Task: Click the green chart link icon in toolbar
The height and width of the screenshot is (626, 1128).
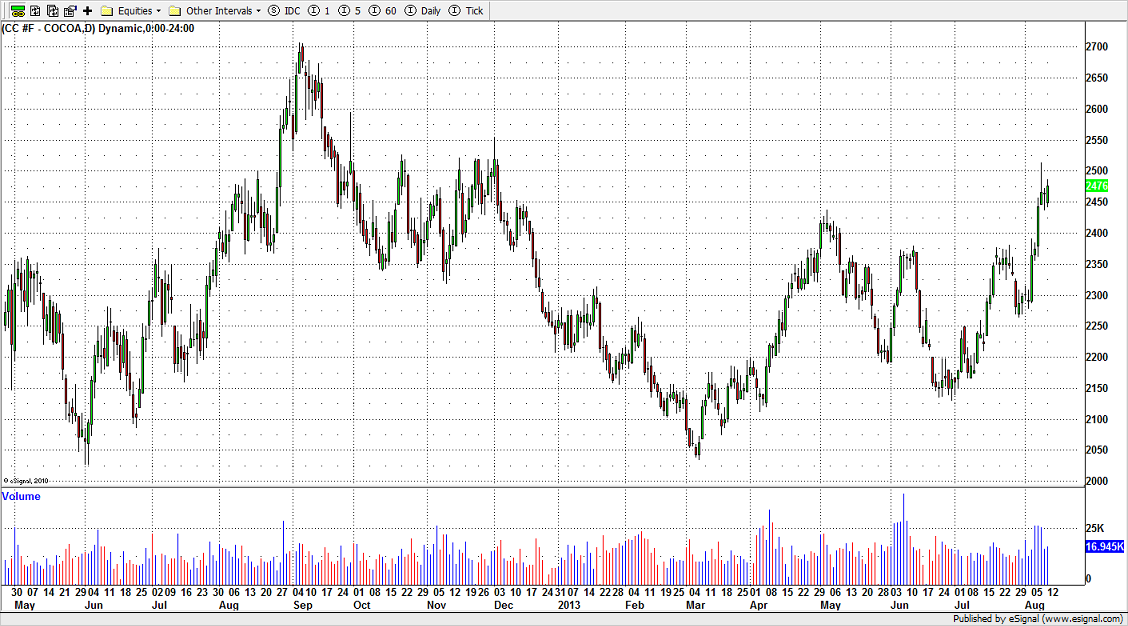Action: coord(18,10)
